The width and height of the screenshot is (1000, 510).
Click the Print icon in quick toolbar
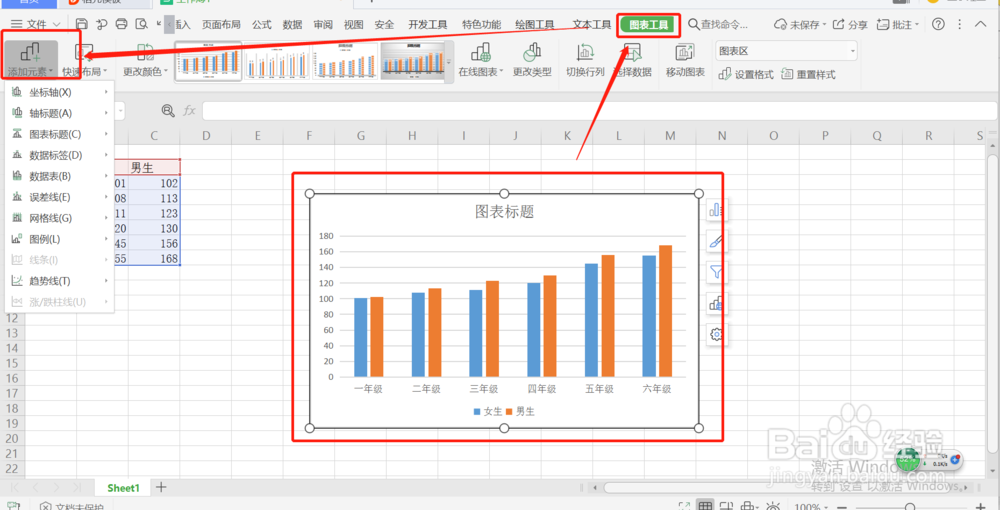click(x=122, y=24)
